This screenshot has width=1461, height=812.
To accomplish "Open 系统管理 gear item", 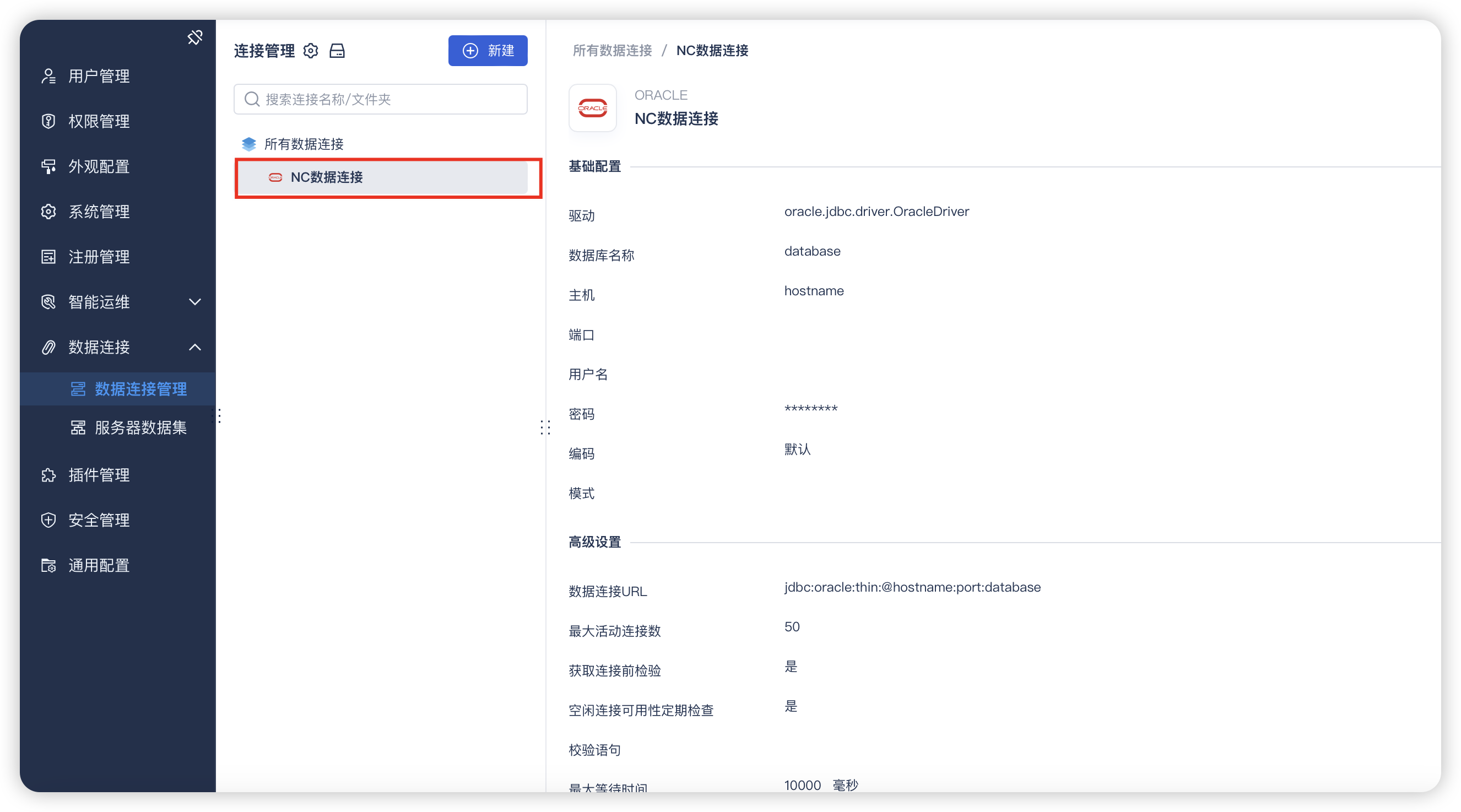I will (99, 212).
